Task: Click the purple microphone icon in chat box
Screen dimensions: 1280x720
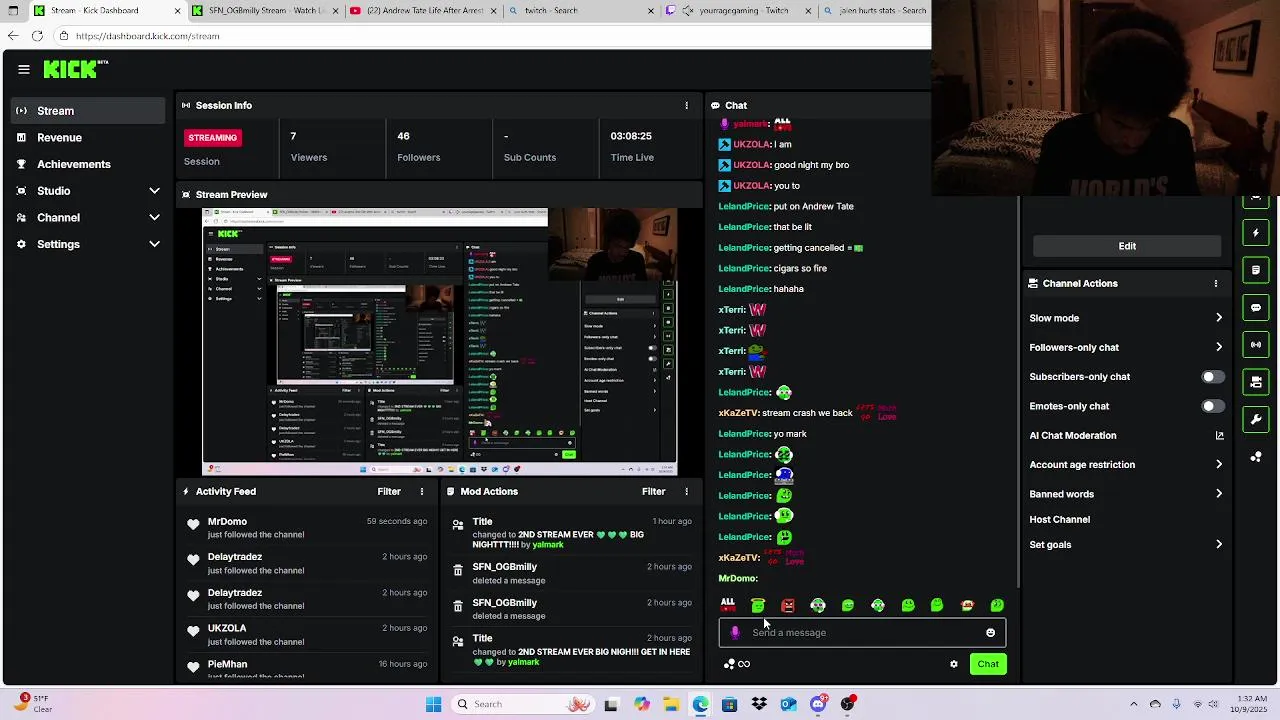Action: coord(735,632)
